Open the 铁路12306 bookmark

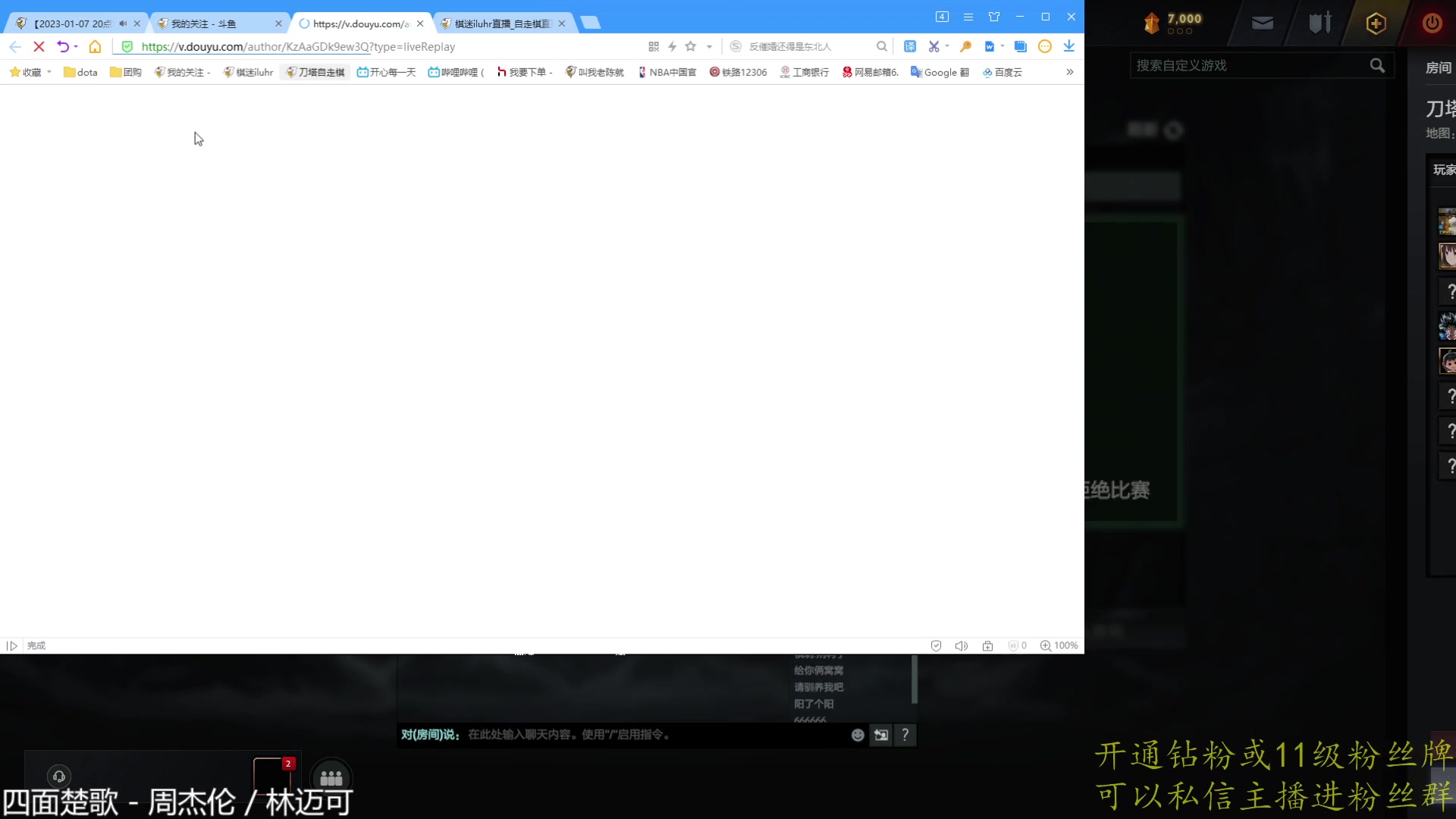click(x=738, y=72)
